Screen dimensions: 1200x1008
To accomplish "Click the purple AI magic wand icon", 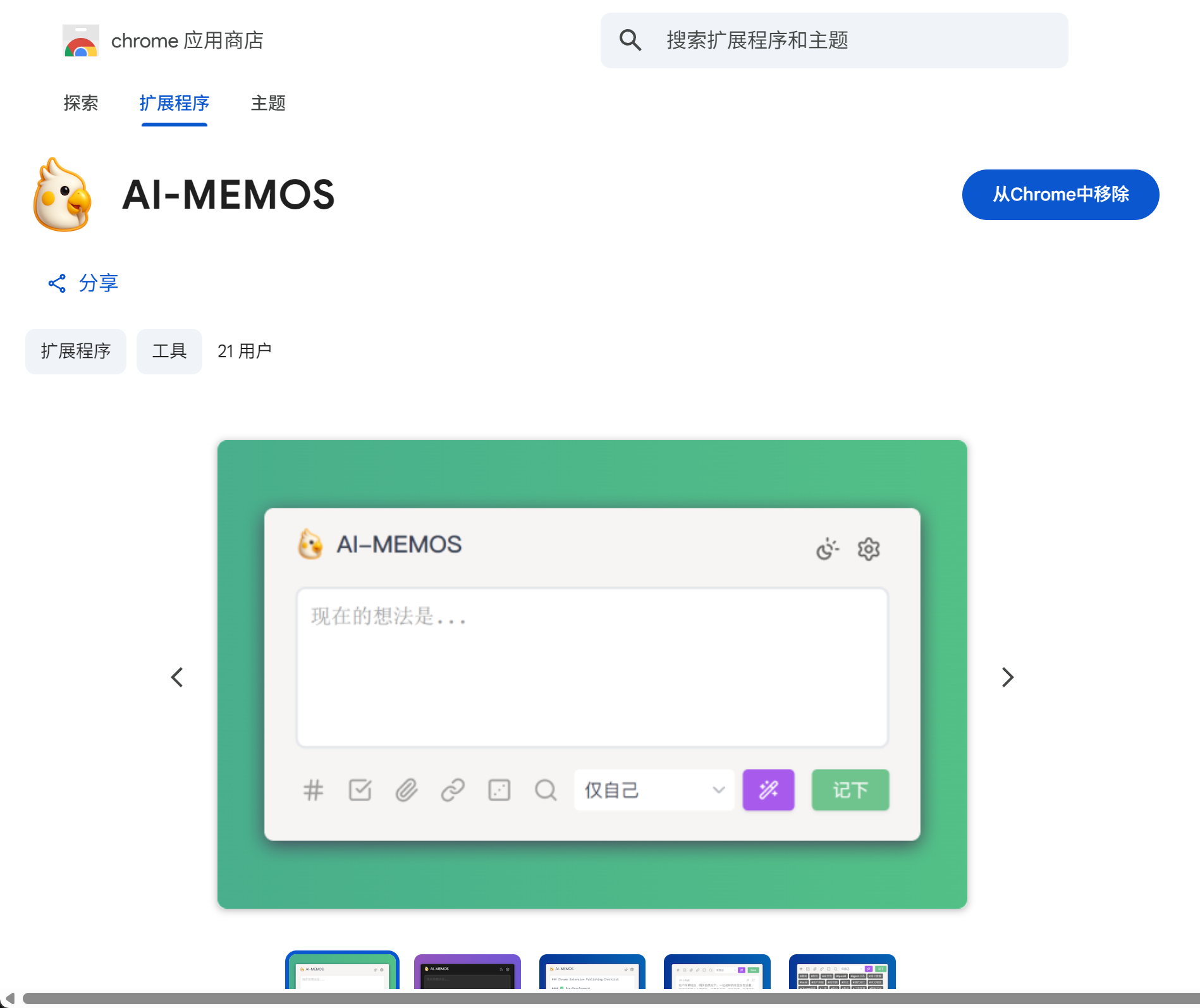I will 768,790.
